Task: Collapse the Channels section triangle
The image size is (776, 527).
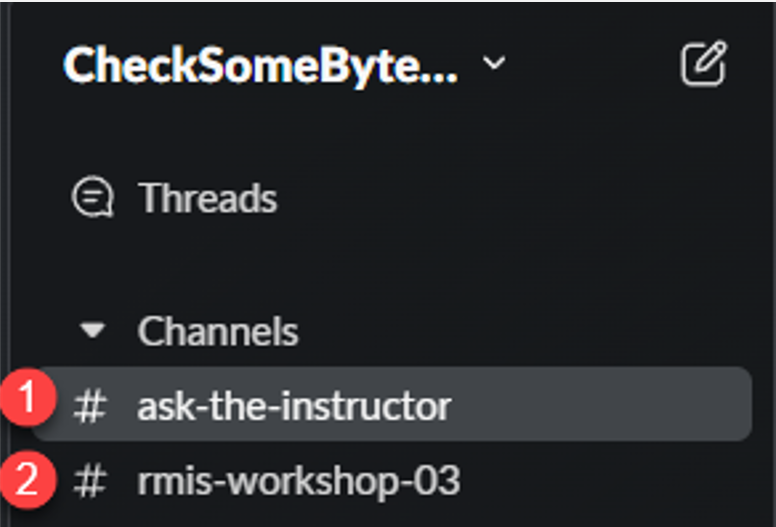Action: pyautogui.click(x=92, y=331)
